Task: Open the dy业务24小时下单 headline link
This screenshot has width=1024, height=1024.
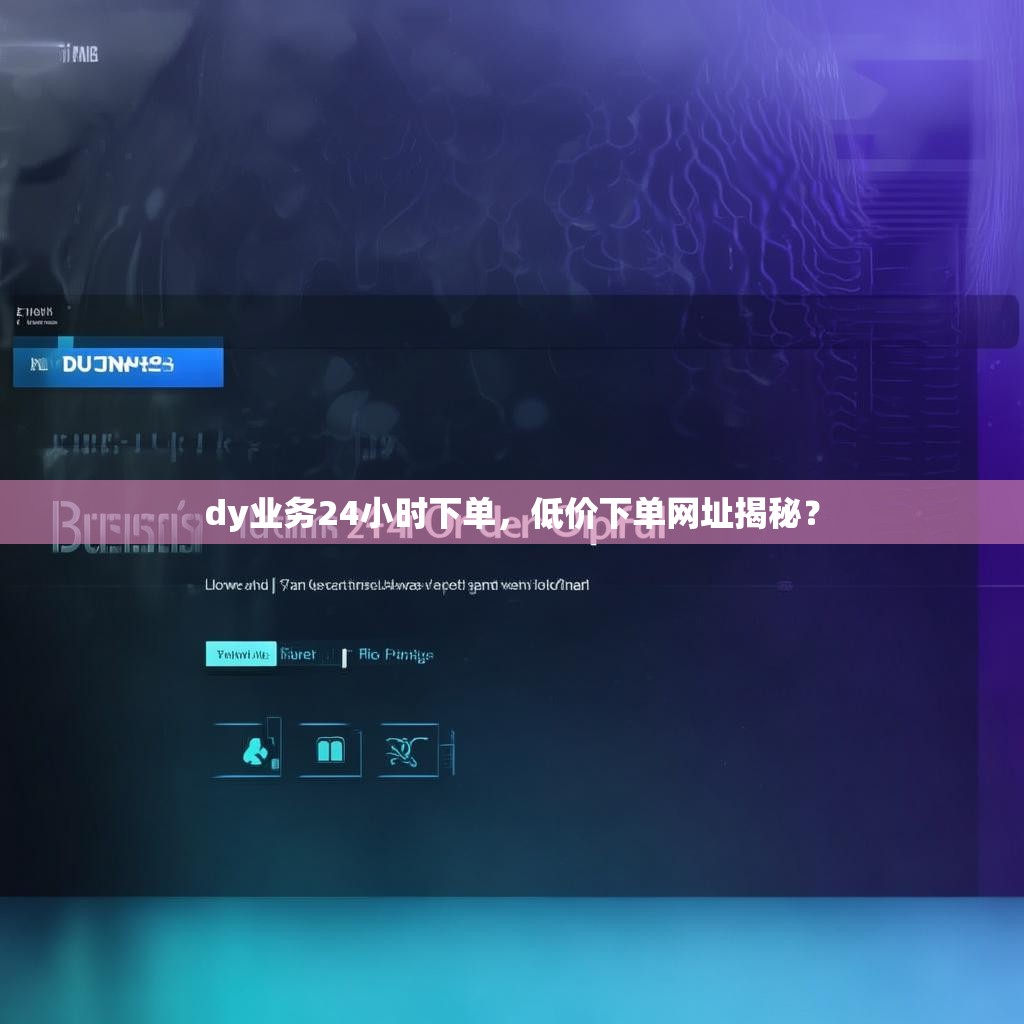Action: coord(512,512)
